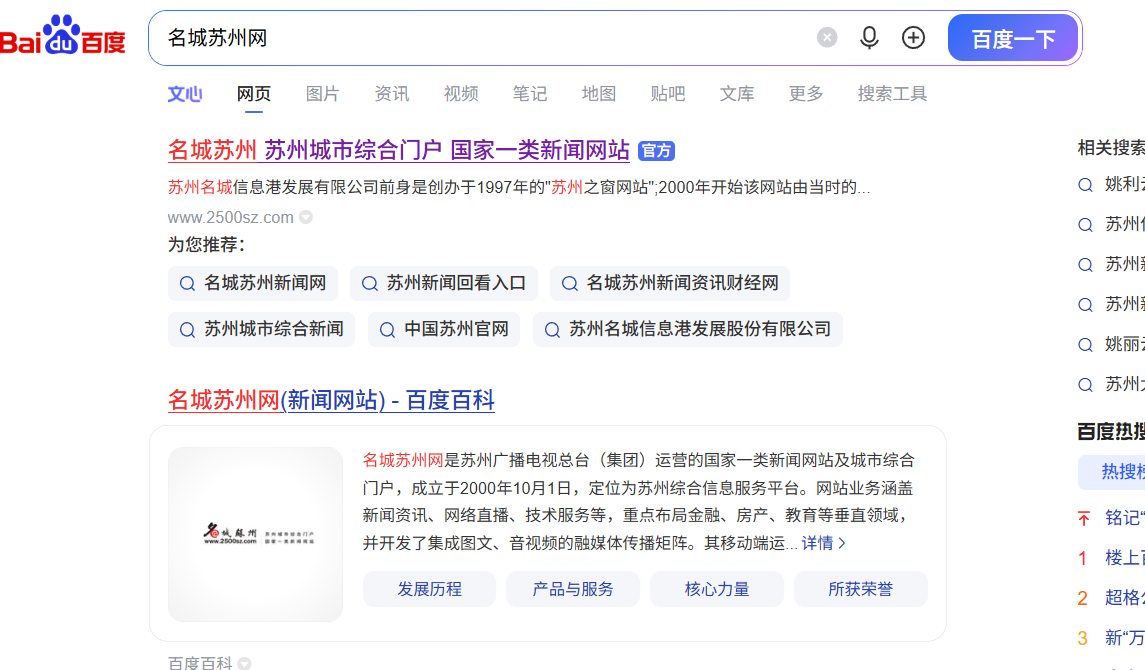
Task: Choose suggestion 苏州名城信息港发展股份有限公司
Action: pyautogui.click(x=688, y=329)
